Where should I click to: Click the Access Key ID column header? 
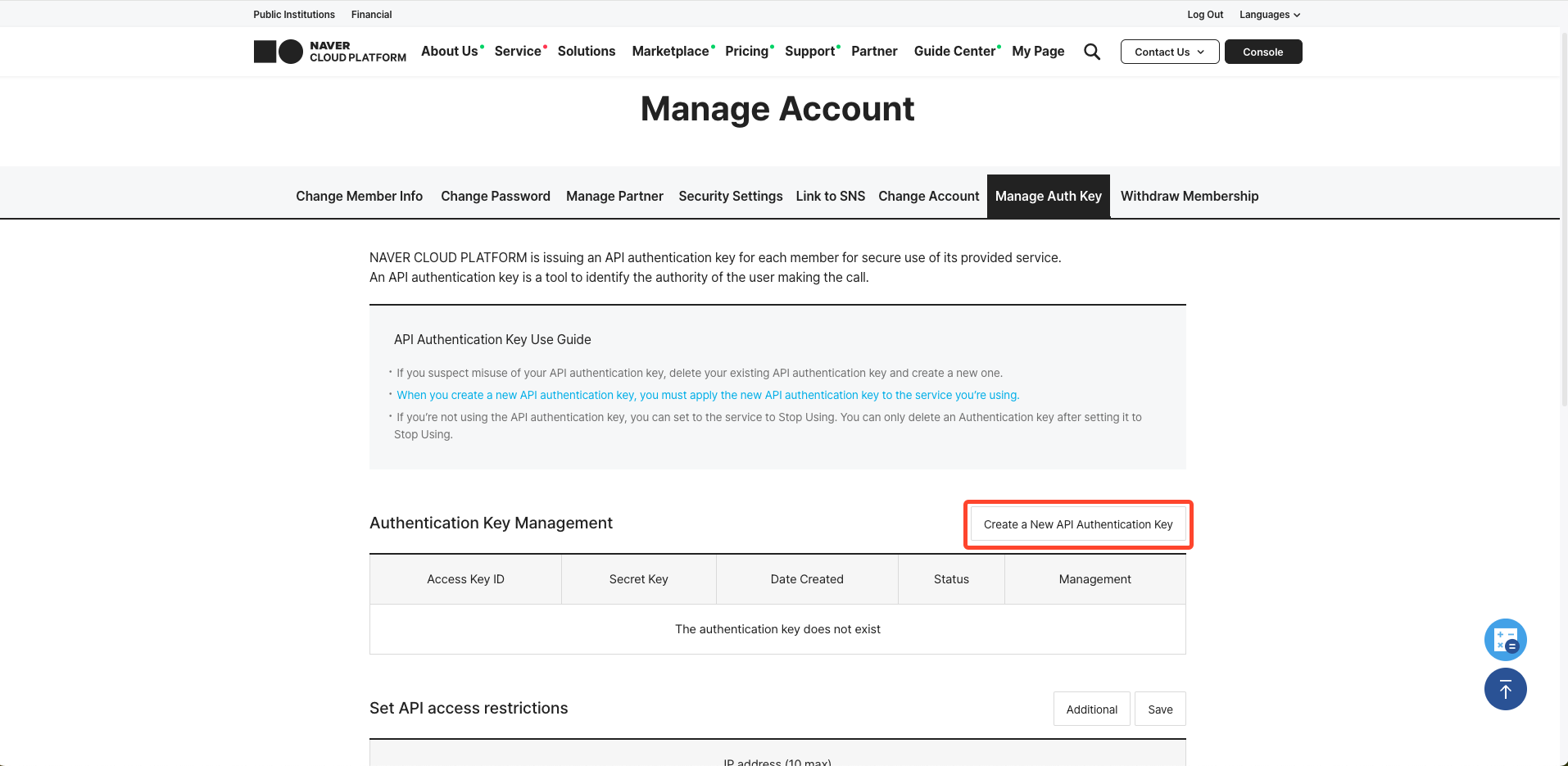pos(465,579)
